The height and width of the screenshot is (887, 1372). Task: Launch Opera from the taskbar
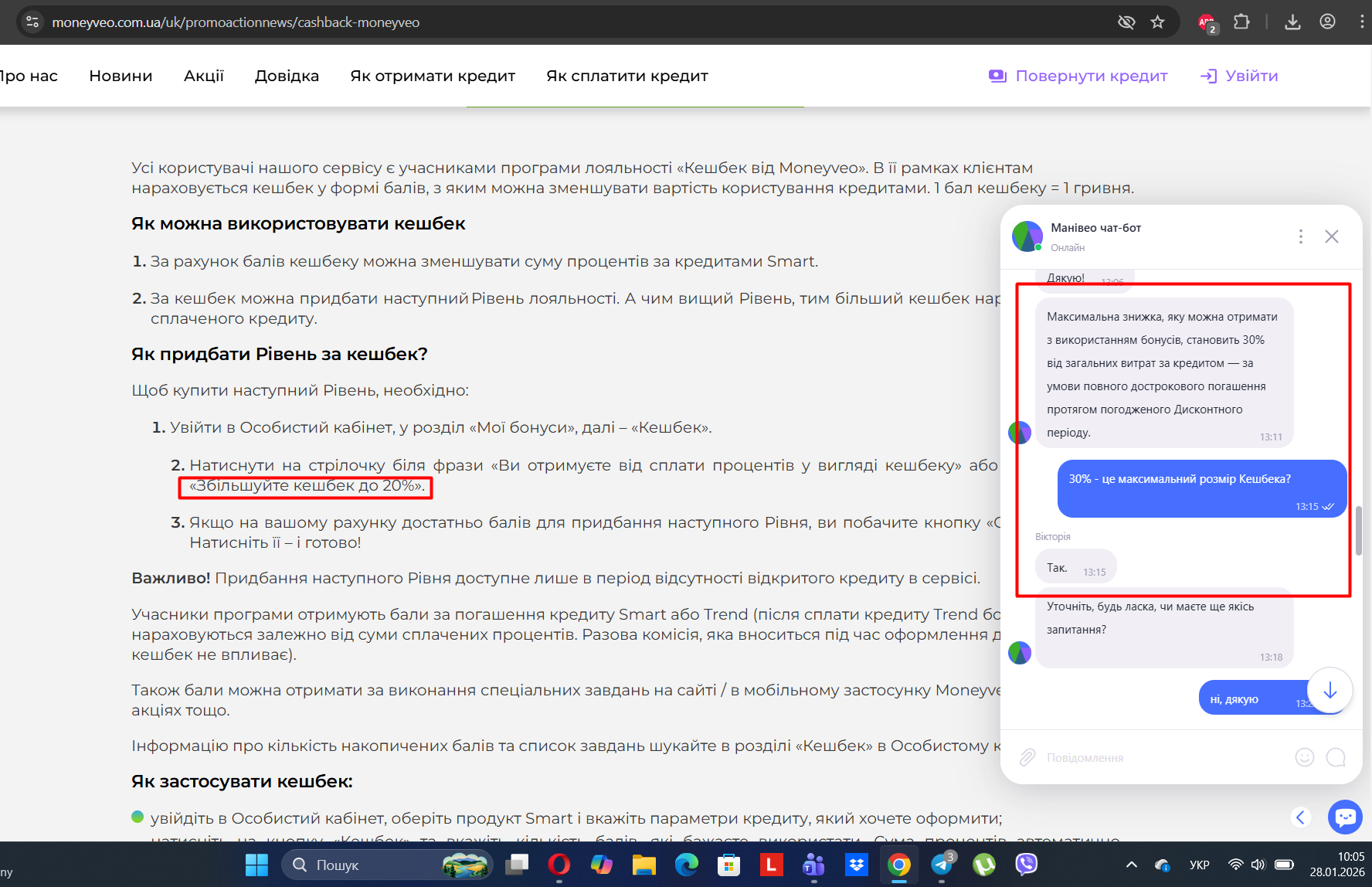pos(559,865)
